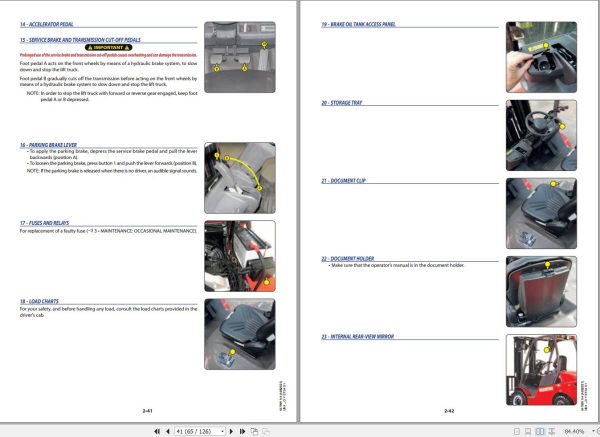This screenshot has height=437, width=600.
Task: Click the page number 2-42
Action: click(x=449, y=411)
